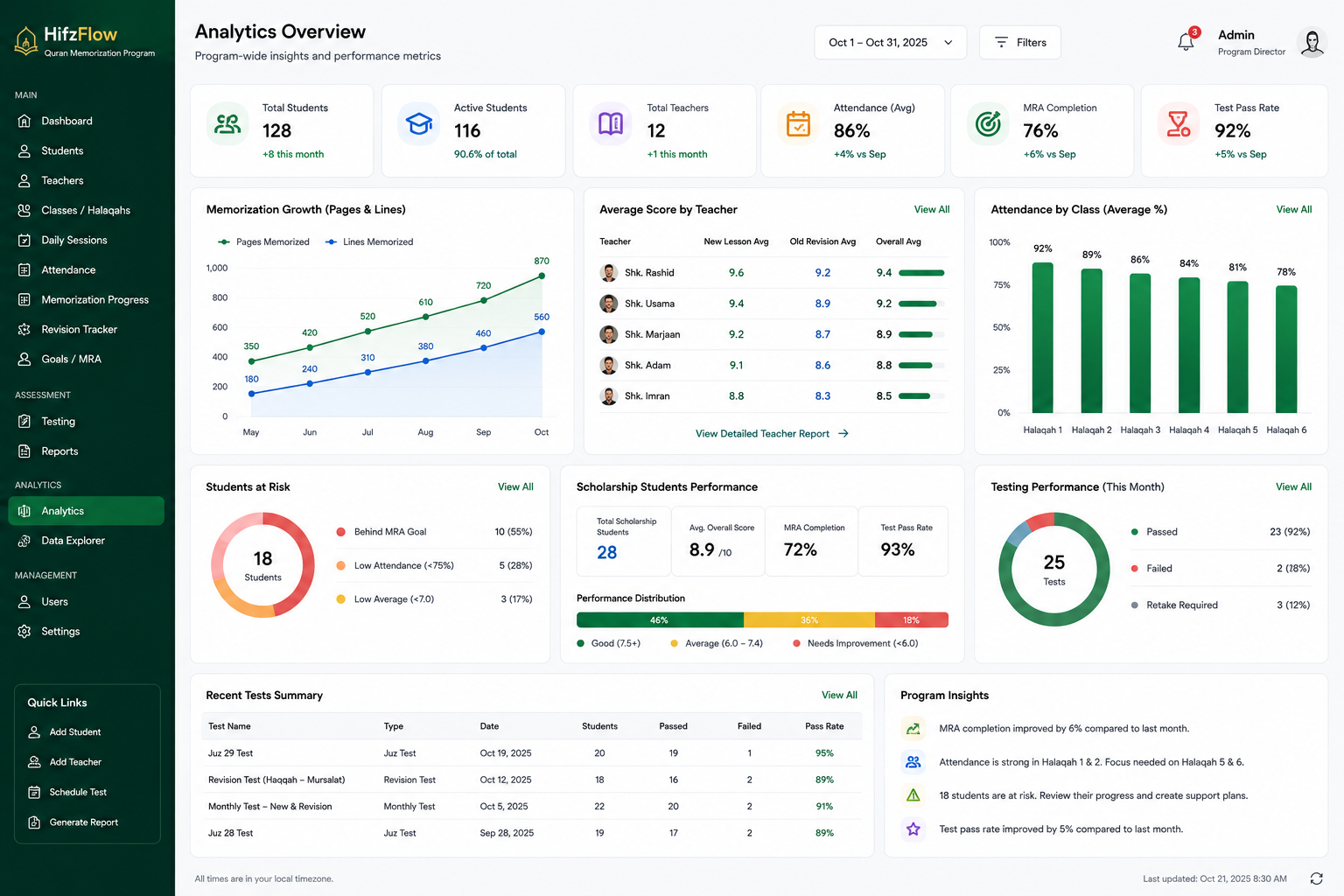The image size is (1344, 896).
Task: Open the Testing section
Action: click(86, 422)
